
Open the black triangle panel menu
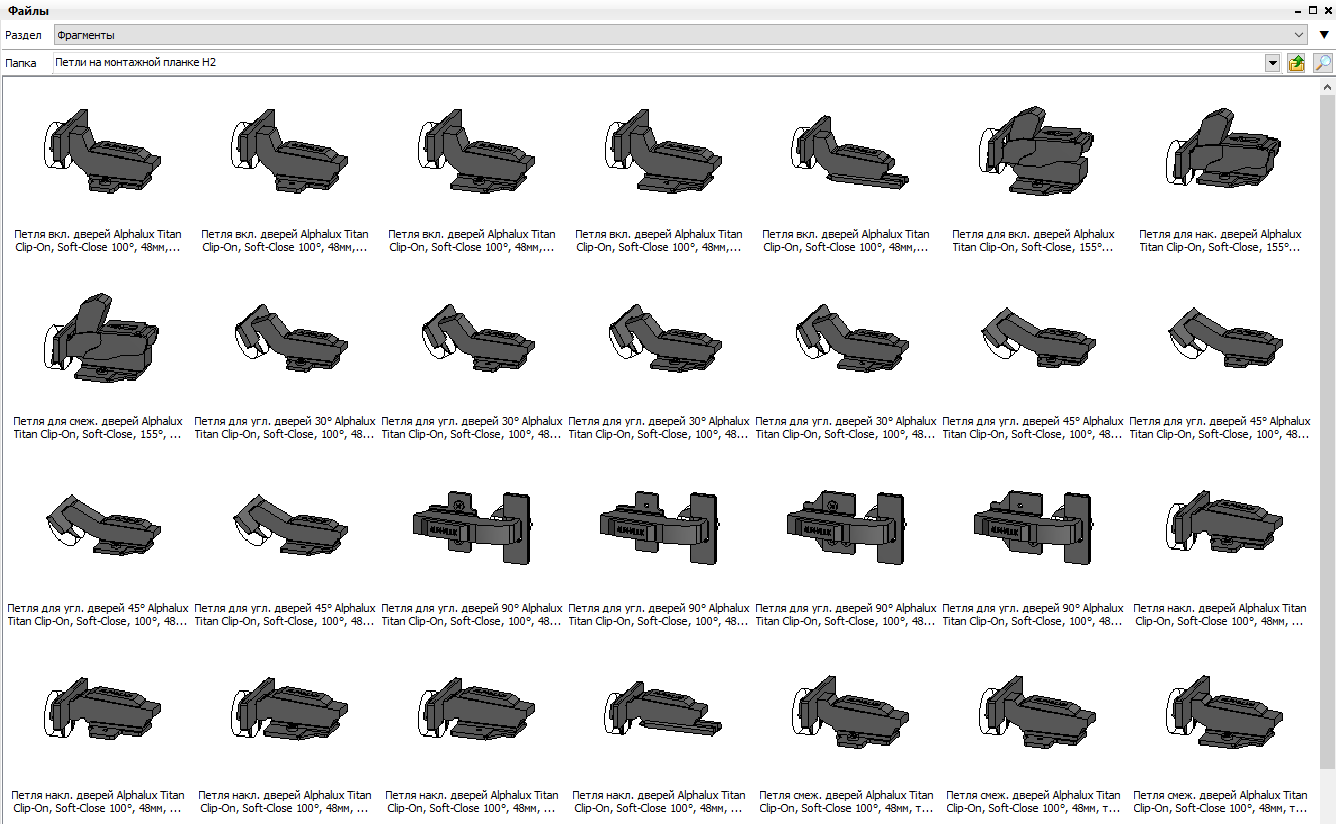(1324, 35)
